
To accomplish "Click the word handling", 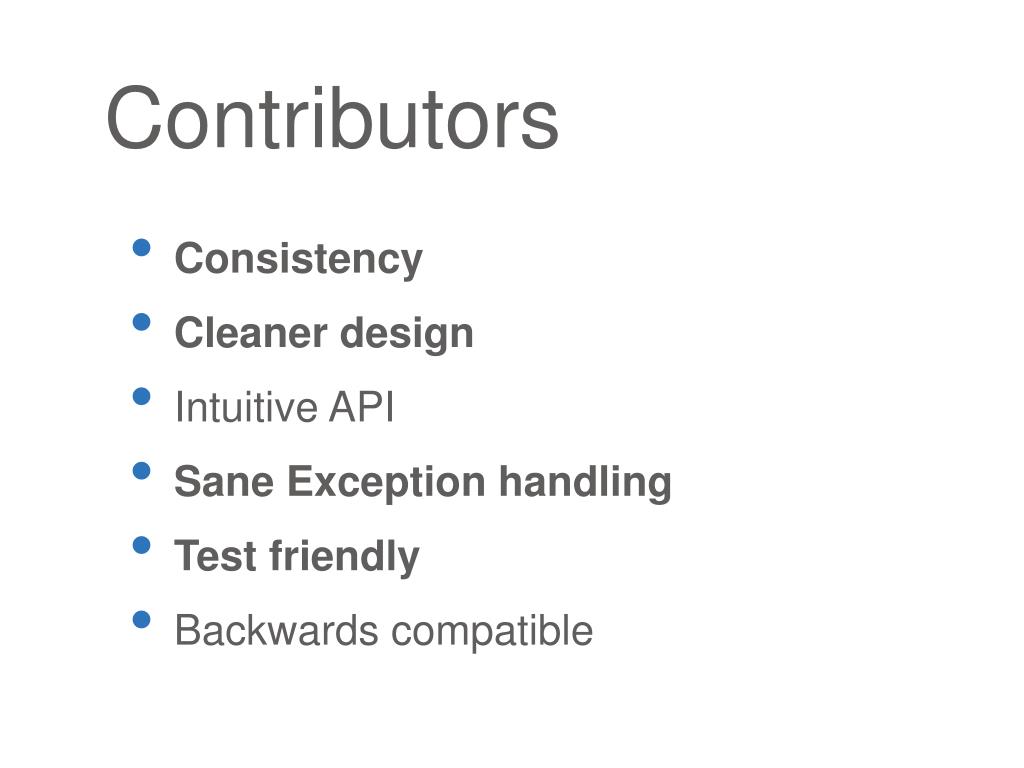I will point(585,483).
